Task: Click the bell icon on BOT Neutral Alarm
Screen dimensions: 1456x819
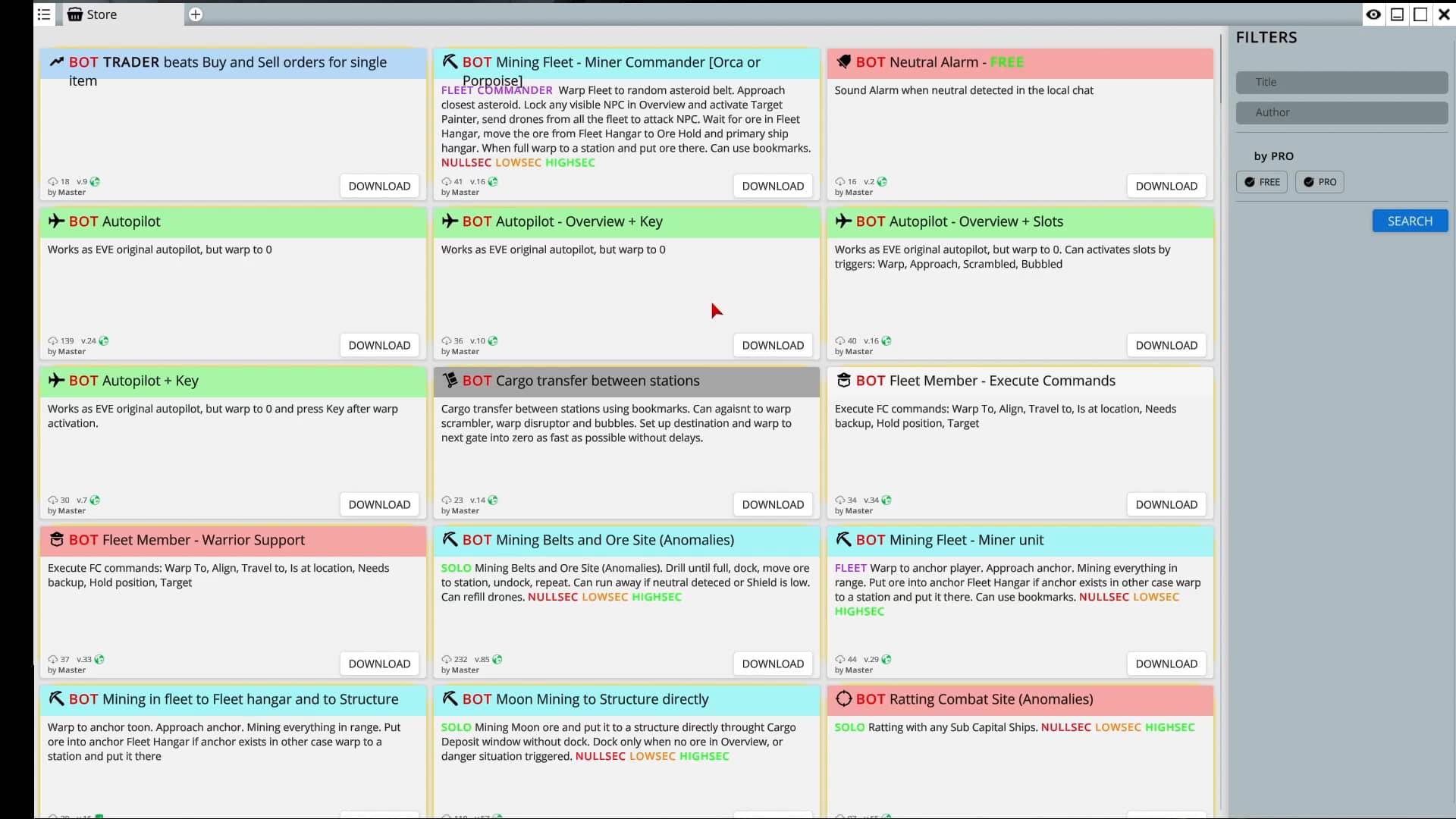Action: (844, 61)
